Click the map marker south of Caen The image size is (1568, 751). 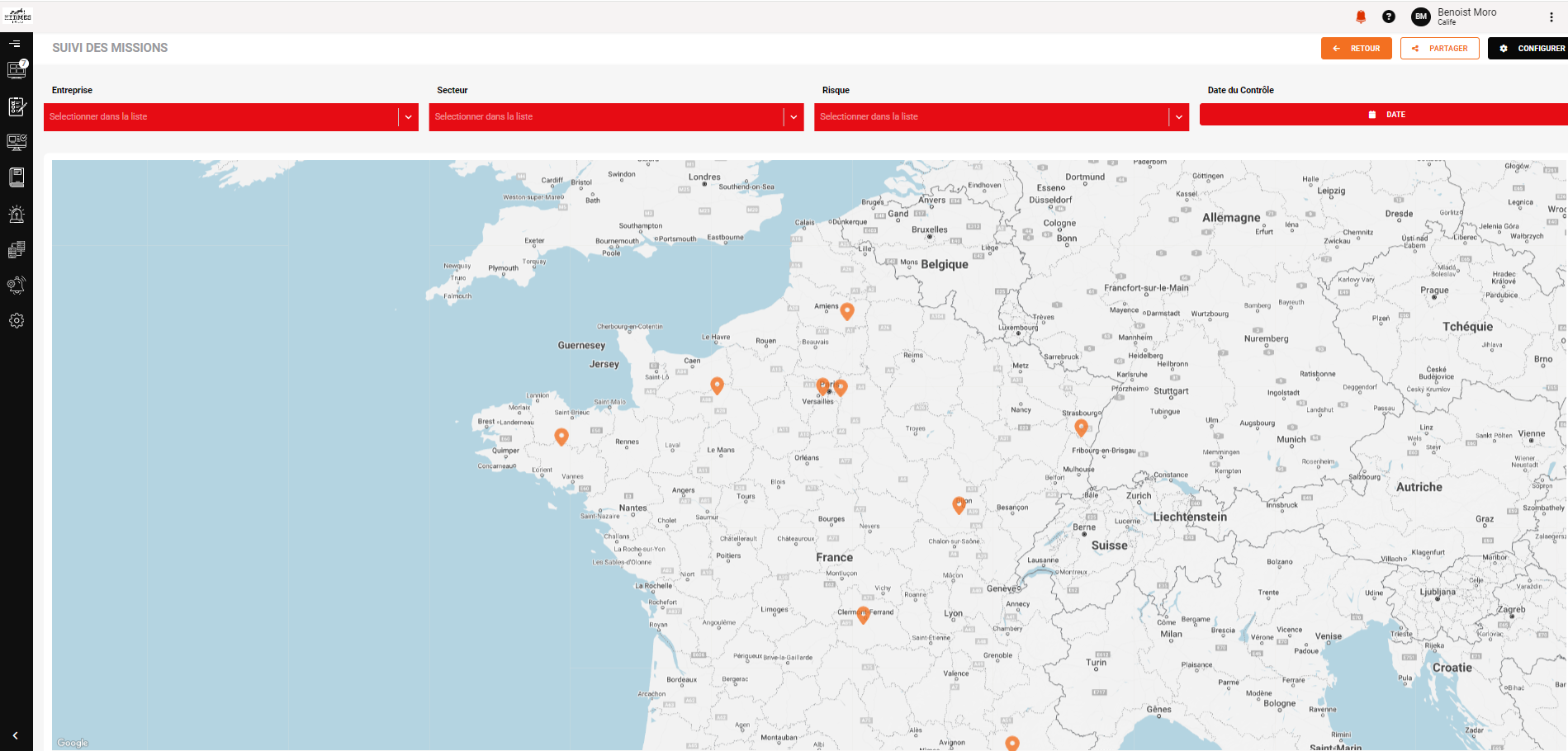click(x=718, y=385)
